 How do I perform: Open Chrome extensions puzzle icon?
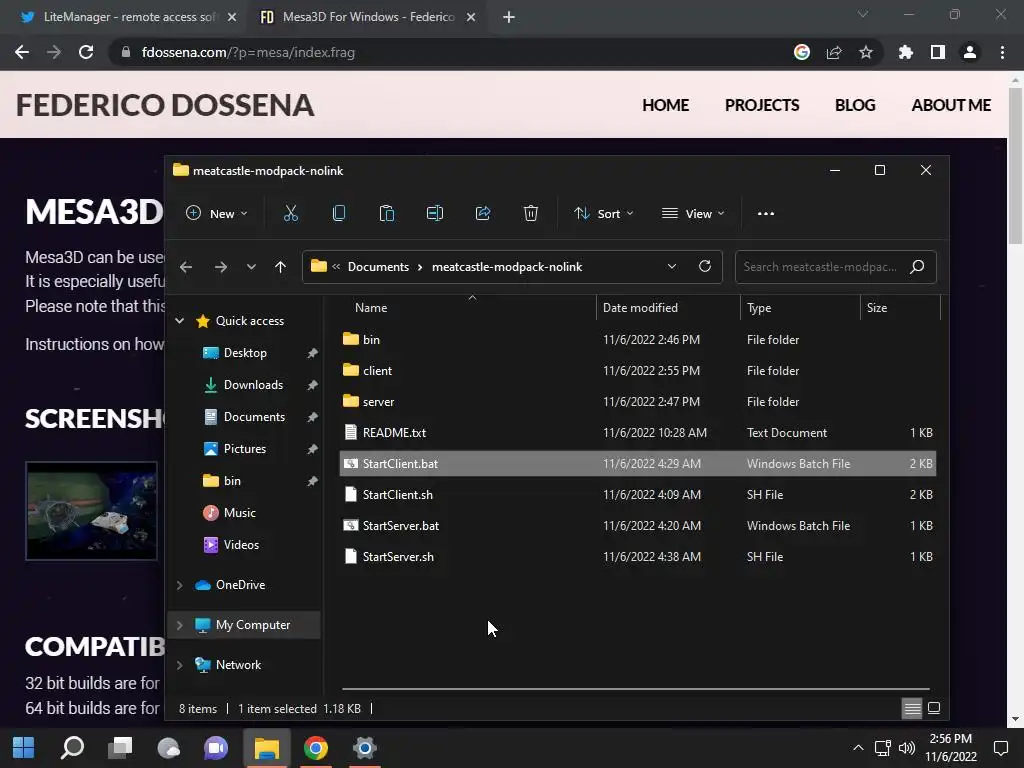point(906,52)
